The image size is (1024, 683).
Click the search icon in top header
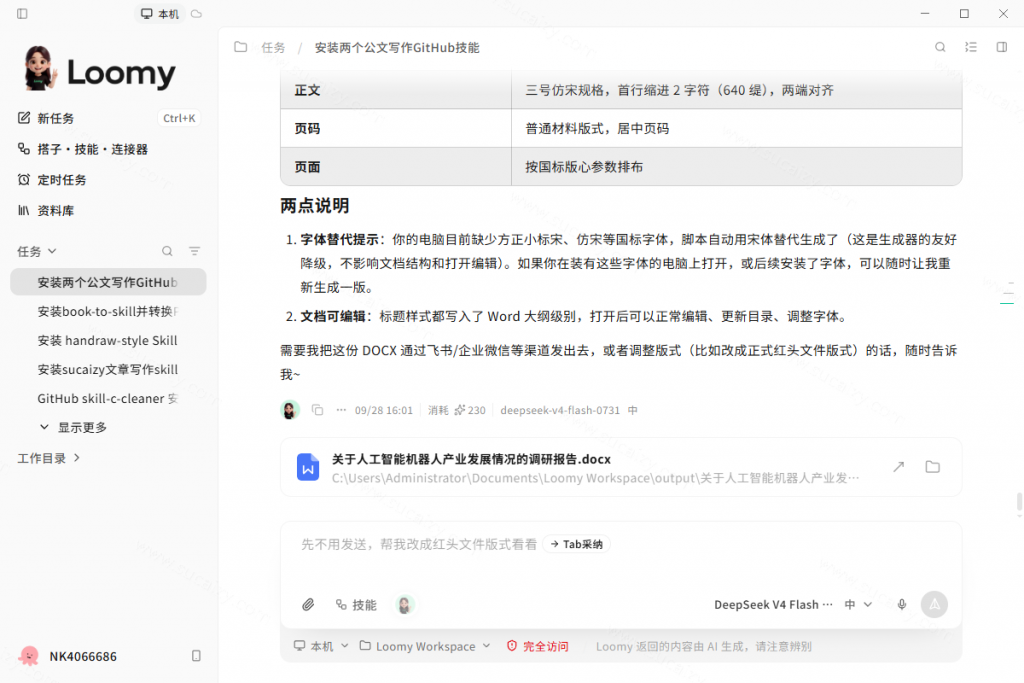[x=940, y=47]
